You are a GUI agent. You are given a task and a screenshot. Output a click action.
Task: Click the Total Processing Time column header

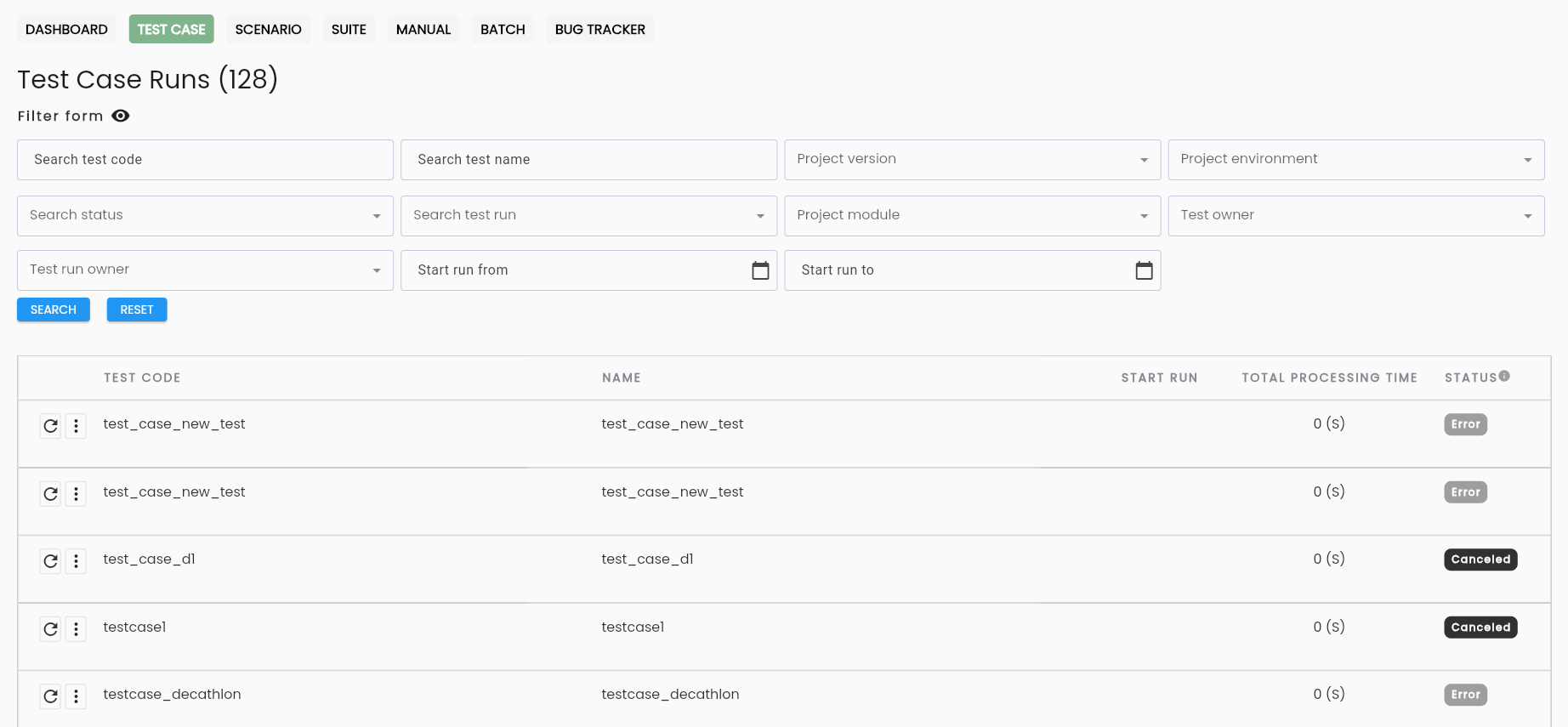tap(1329, 378)
